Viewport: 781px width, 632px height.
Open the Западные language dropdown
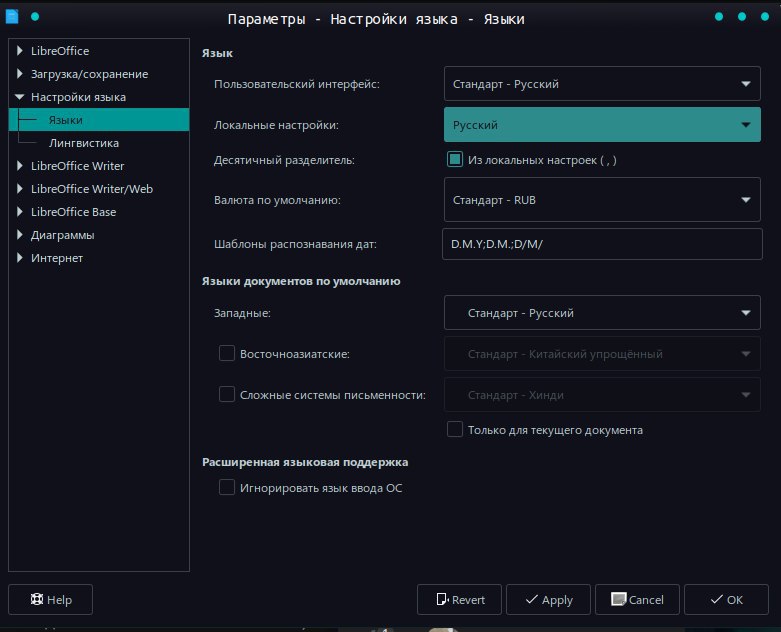click(x=602, y=313)
